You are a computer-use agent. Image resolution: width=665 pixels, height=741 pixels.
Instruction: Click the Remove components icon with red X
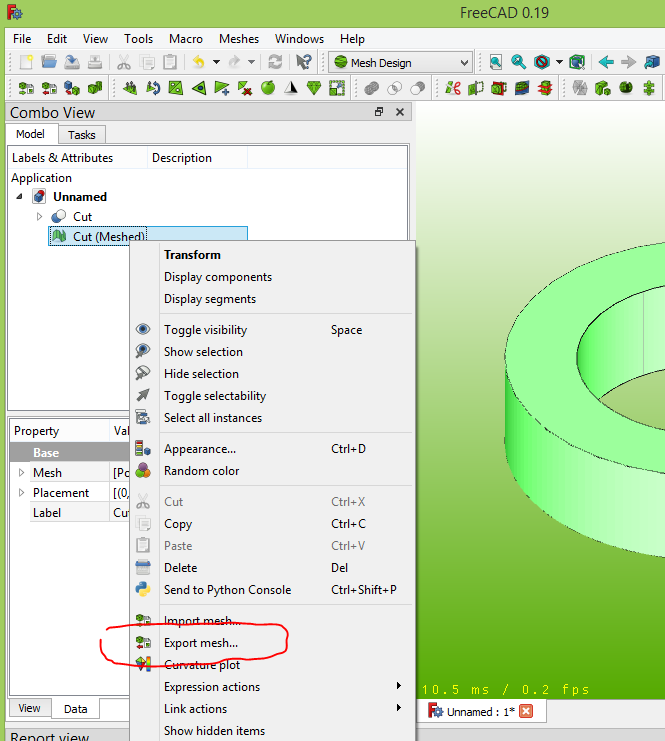(x=245, y=88)
